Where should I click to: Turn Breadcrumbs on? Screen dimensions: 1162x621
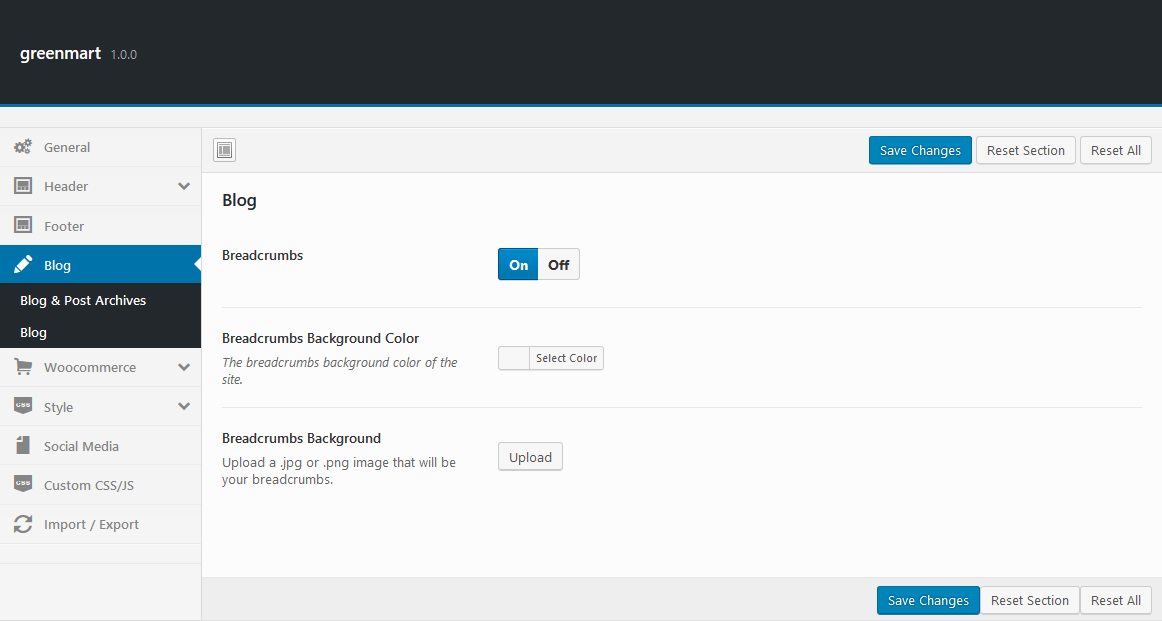(x=518, y=265)
